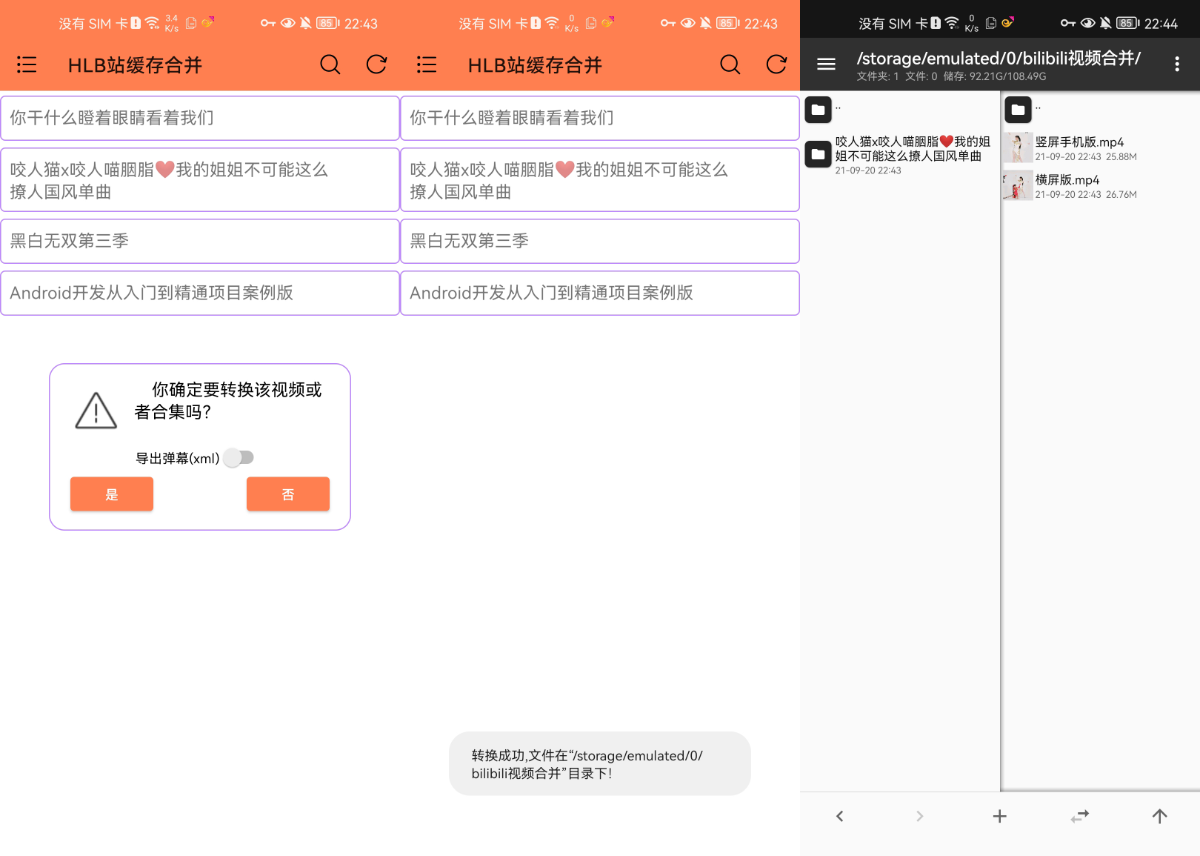Open parent folder icon in left file pane

pos(818,109)
